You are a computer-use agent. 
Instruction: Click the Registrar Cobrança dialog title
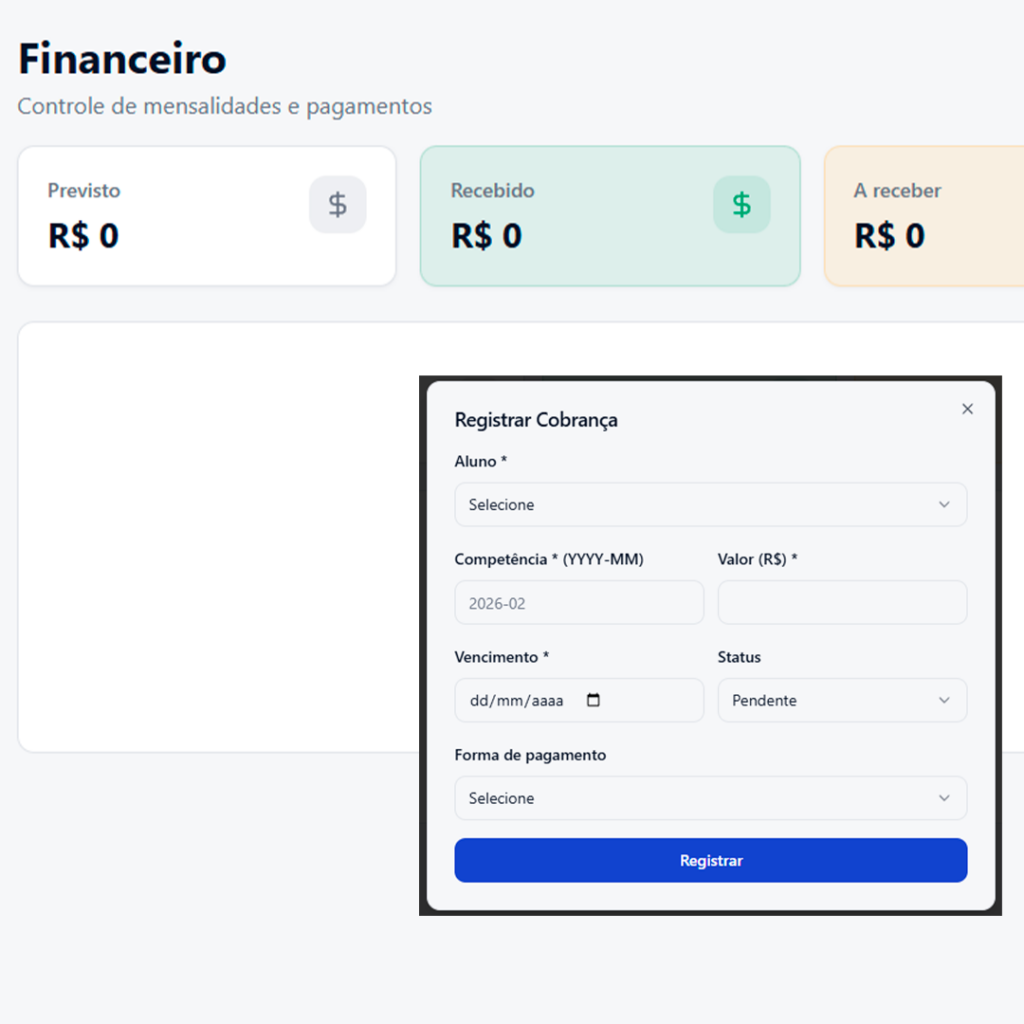point(536,420)
